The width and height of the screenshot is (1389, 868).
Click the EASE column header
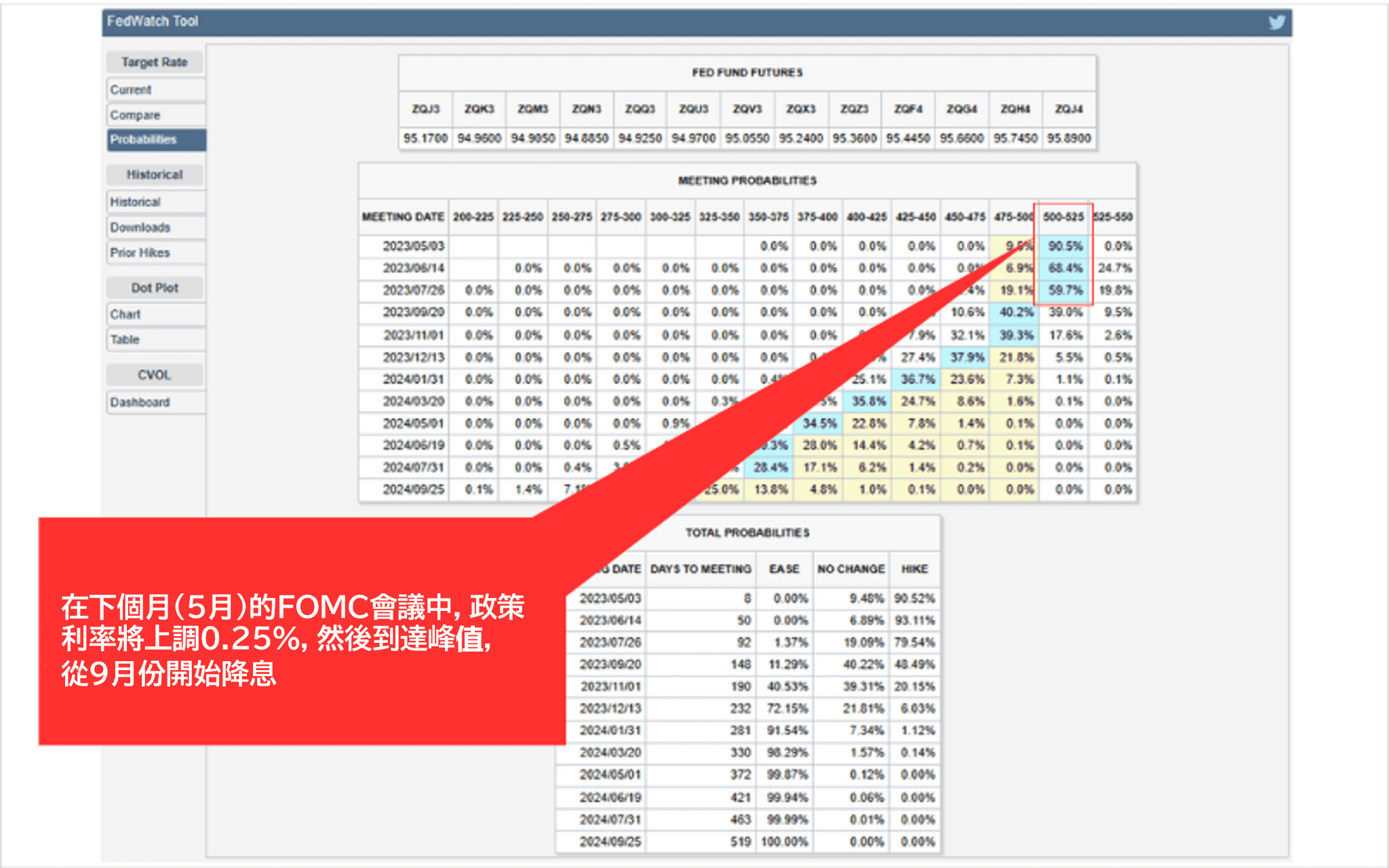pos(784,569)
